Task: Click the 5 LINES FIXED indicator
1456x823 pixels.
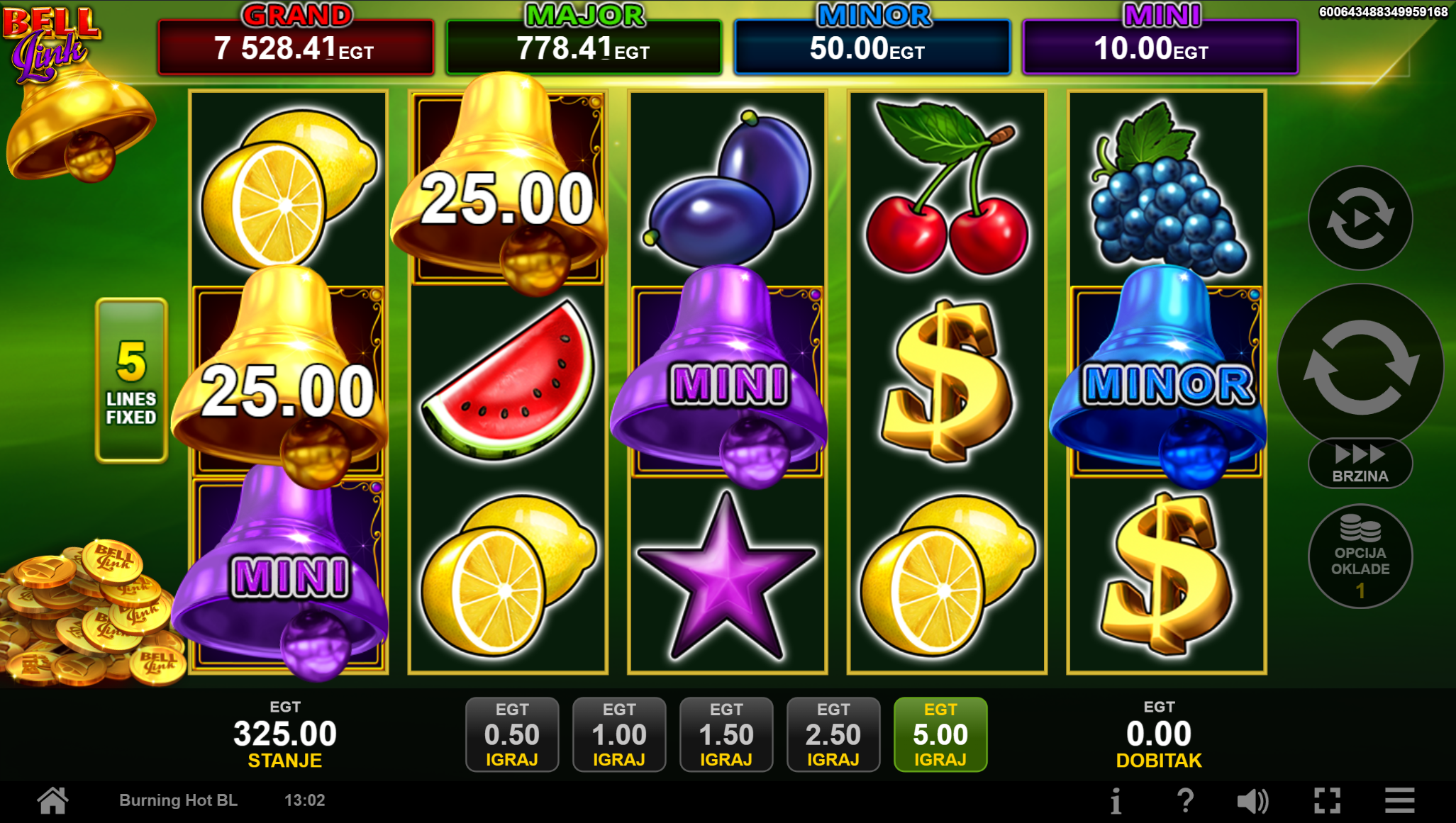Action: [132, 381]
